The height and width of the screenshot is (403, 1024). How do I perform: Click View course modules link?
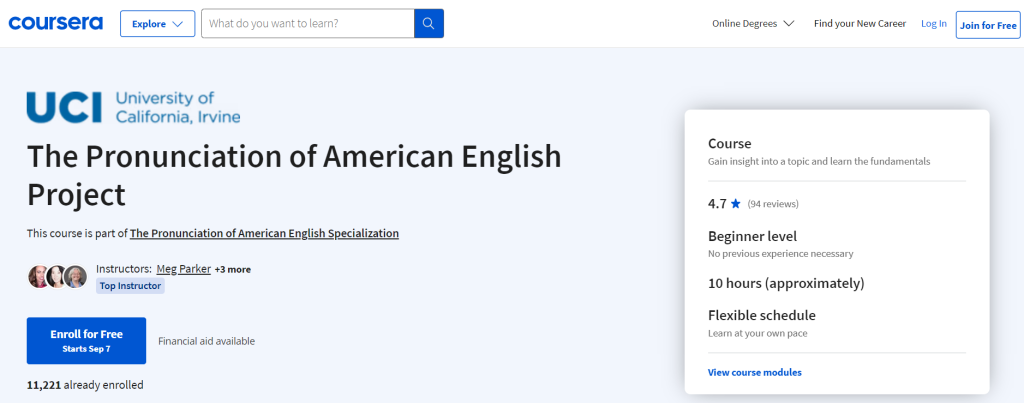tap(755, 372)
